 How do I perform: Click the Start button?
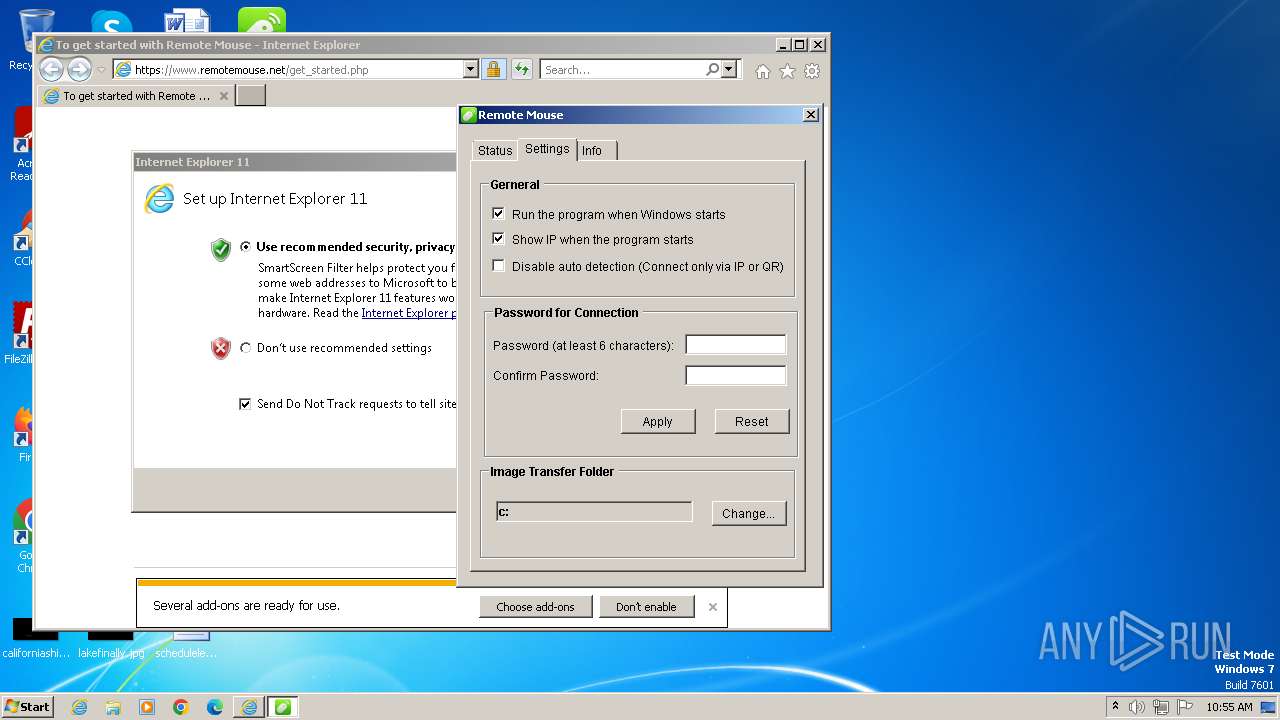(x=28, y=706)
